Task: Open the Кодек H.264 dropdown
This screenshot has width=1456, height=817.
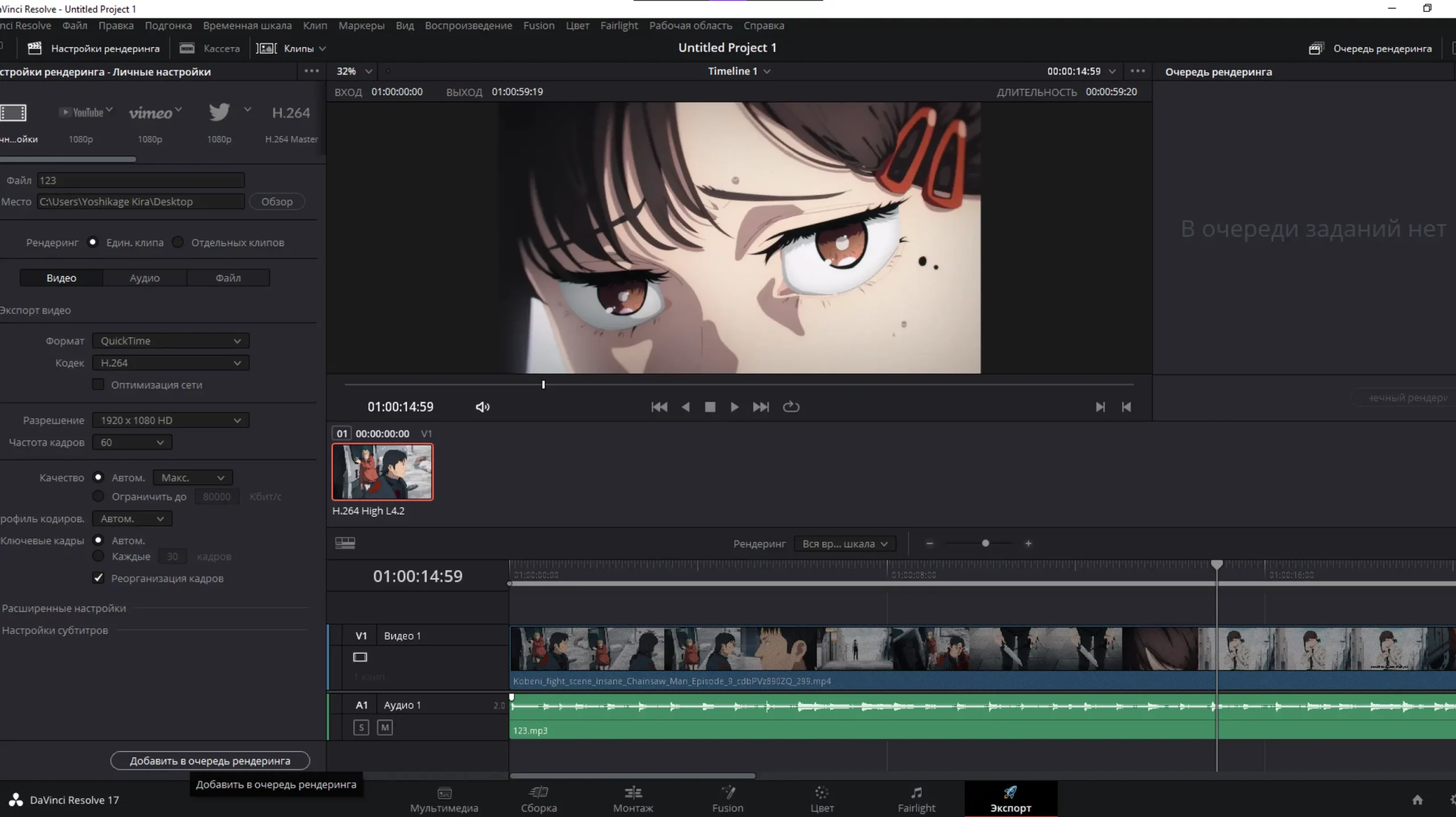Action: (171, 363)
